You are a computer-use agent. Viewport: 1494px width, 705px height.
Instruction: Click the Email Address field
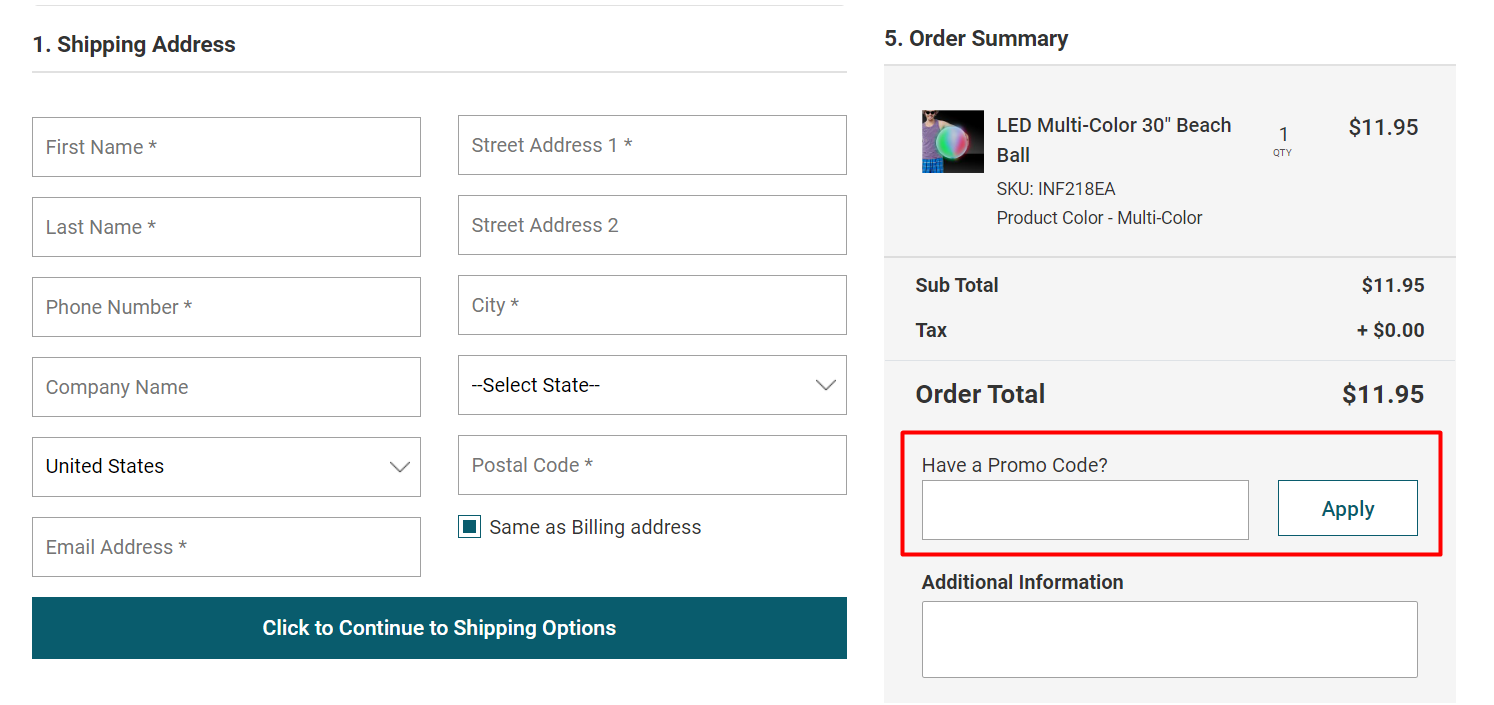pyautogui.click(x=226, y=547)
